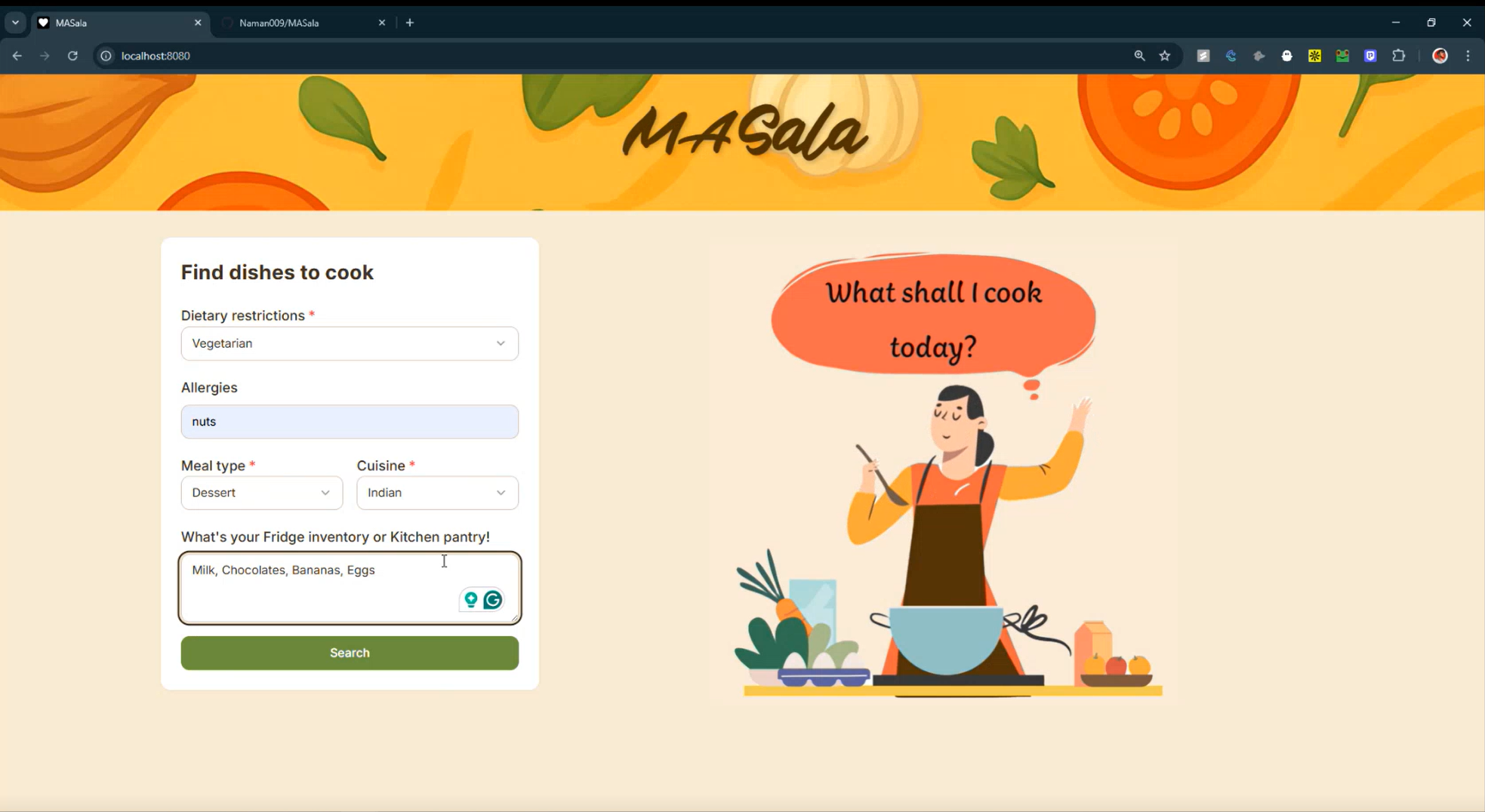Focus the Allergies input containing nuts

click(350, 422)
